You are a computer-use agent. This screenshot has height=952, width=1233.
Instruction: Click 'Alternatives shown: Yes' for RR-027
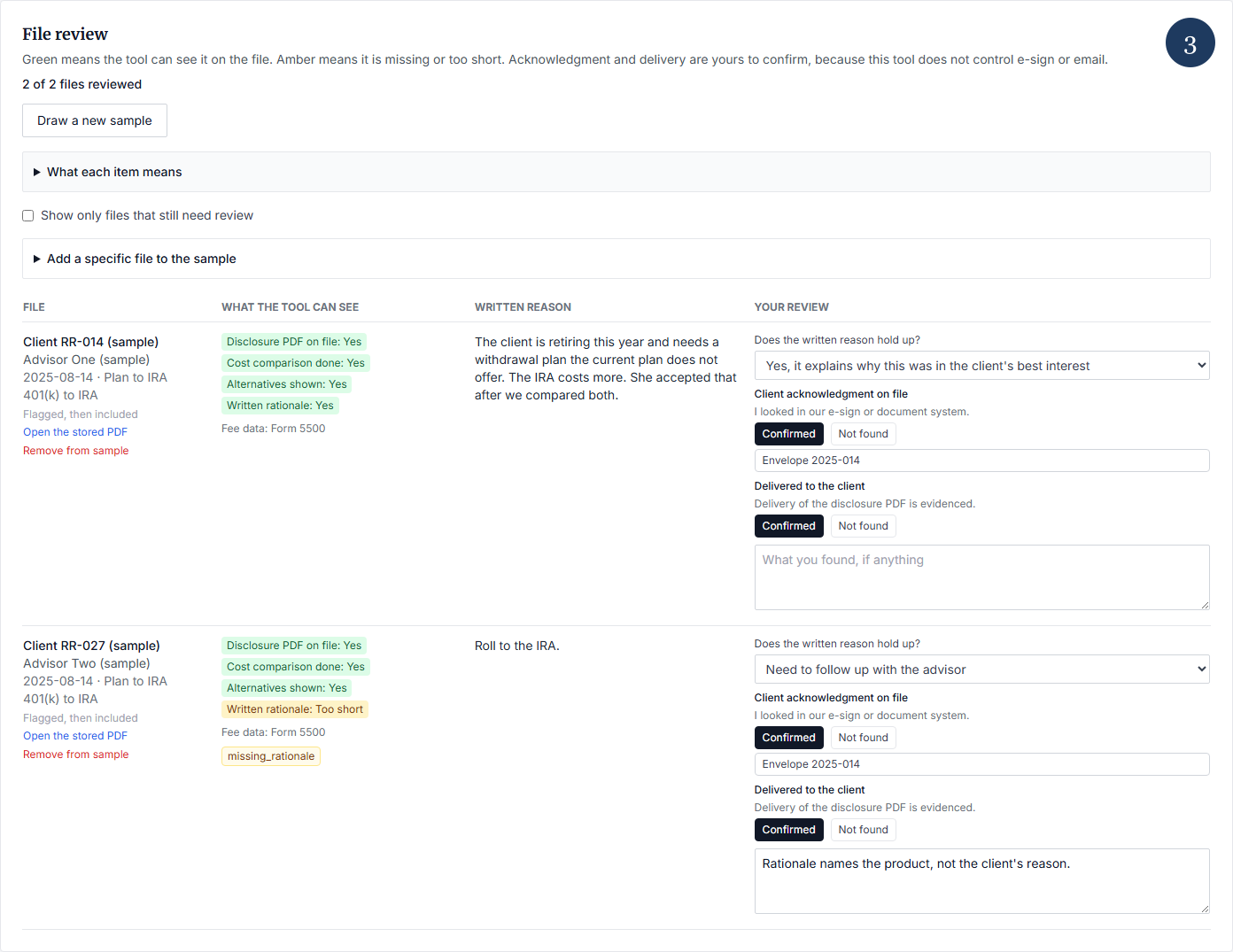pyautogui.click(x=287, y=688)
